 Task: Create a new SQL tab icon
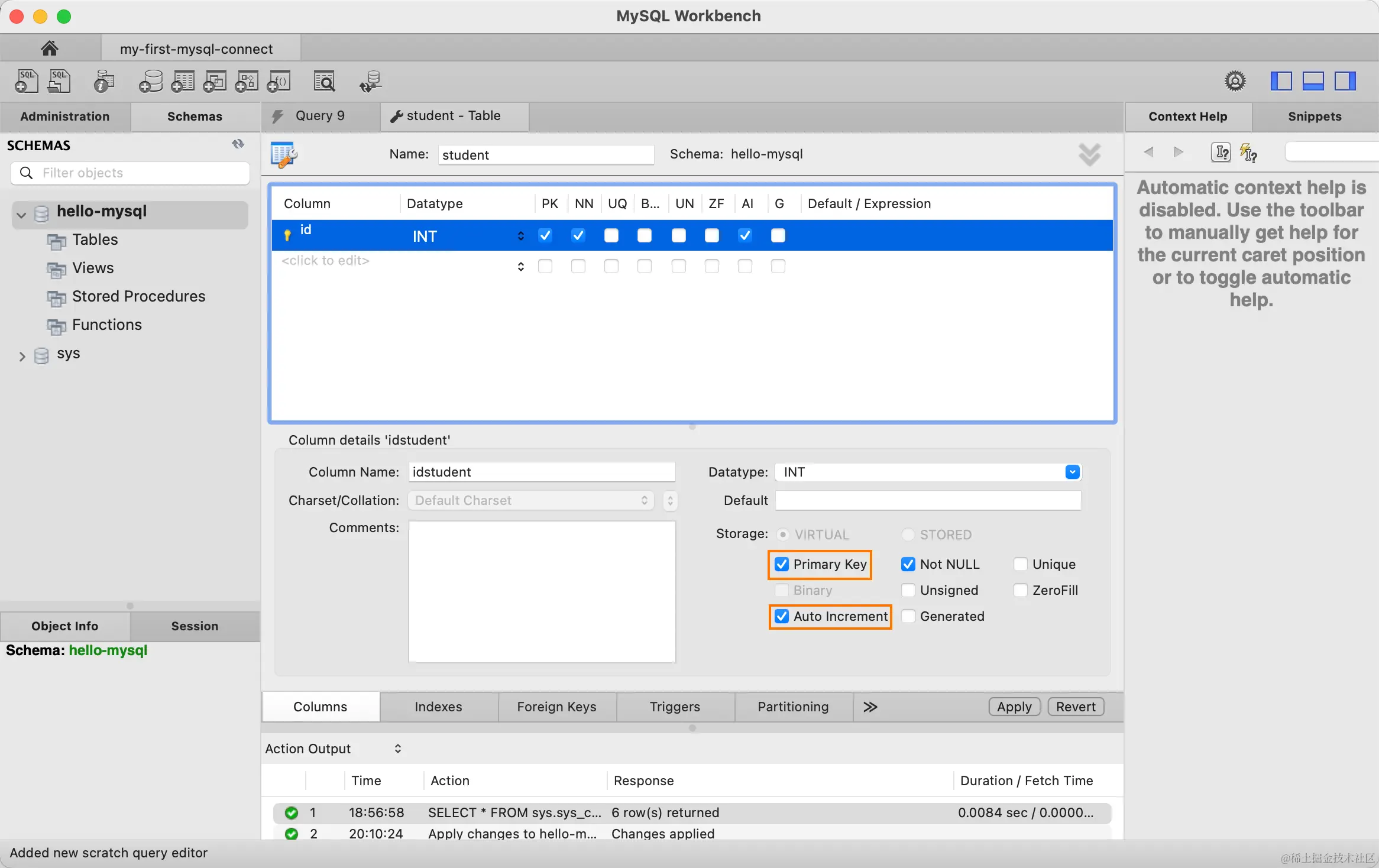(x=26, y=81)
